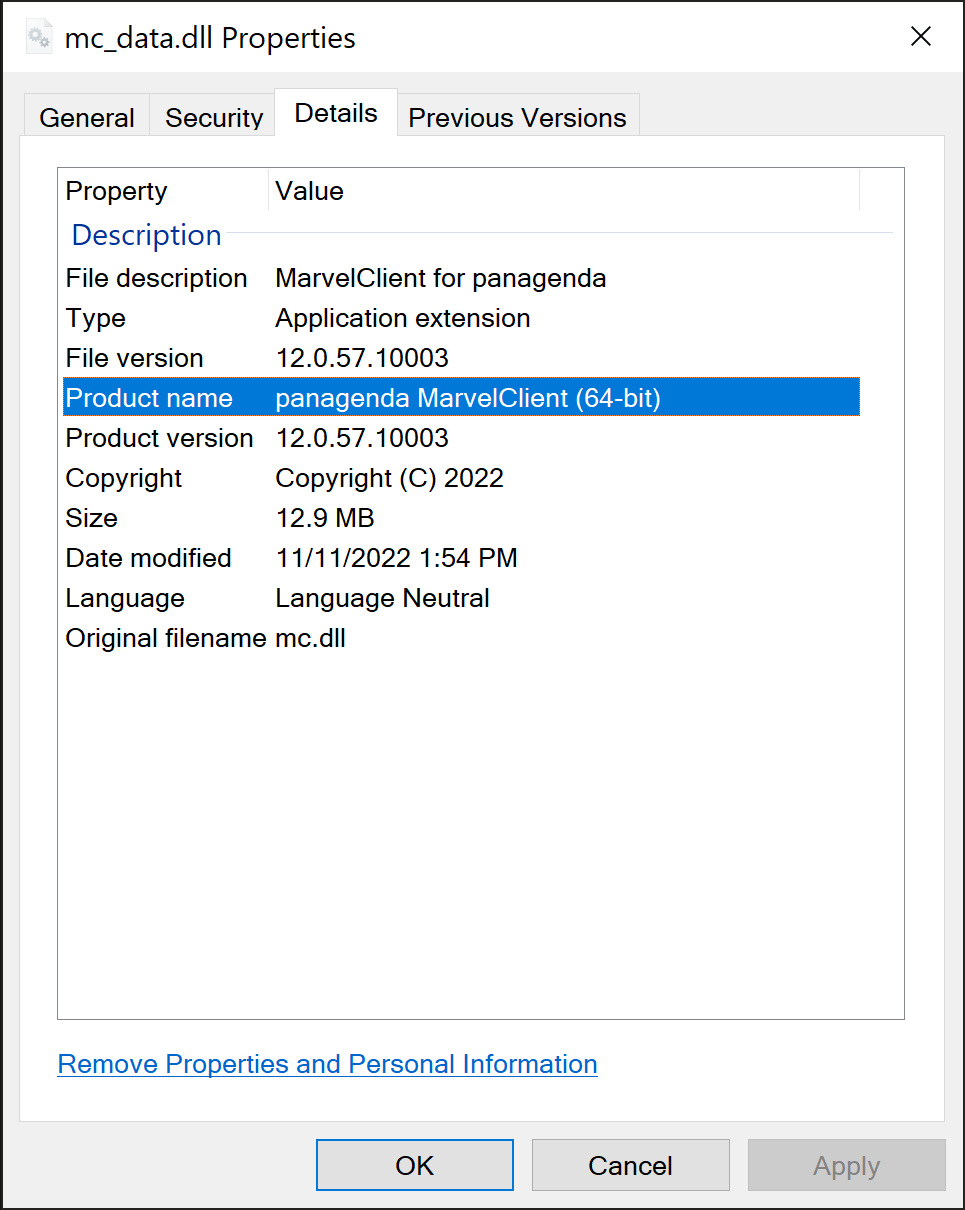Go to the Previous Versions tab

518,117
